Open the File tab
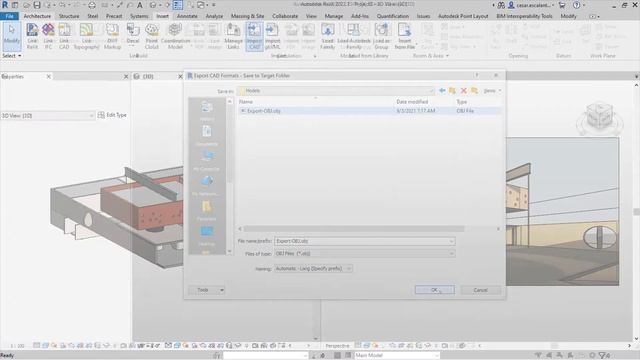 coord(9,16)
